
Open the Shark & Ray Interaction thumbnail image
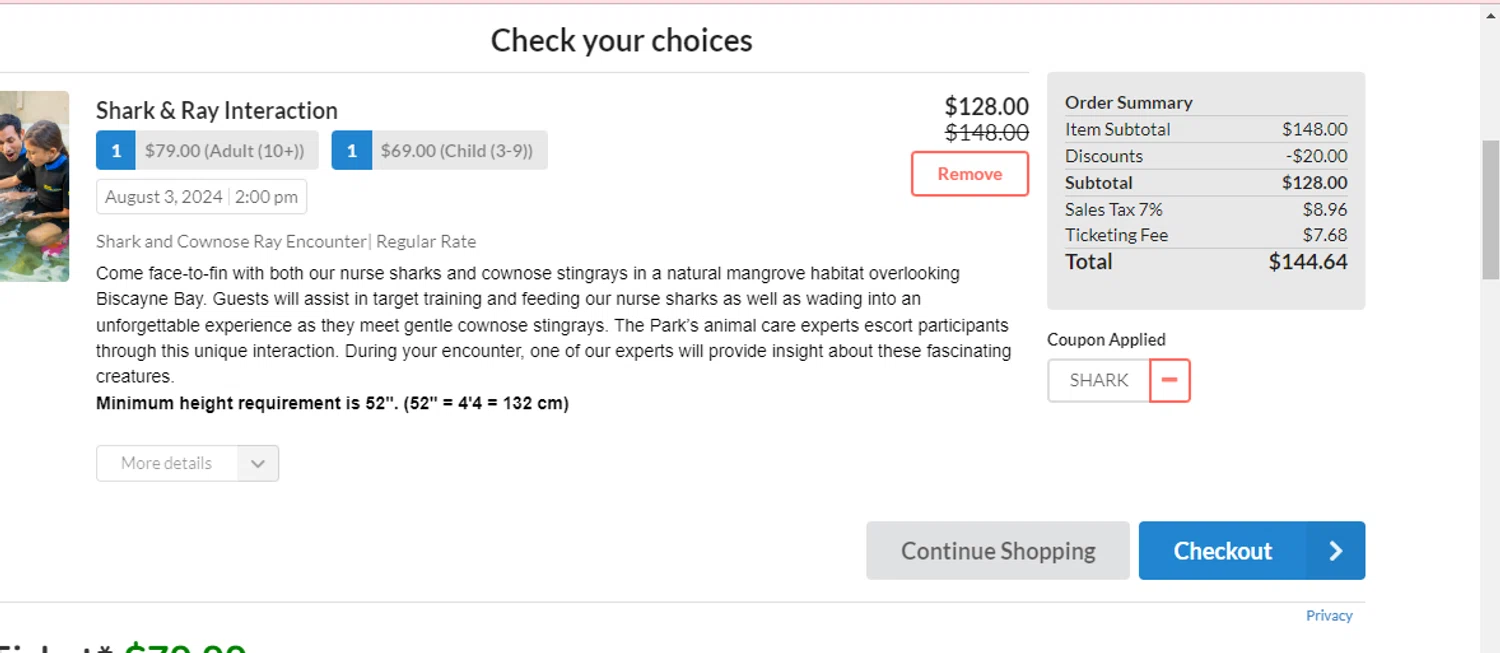tap(34, 186)
